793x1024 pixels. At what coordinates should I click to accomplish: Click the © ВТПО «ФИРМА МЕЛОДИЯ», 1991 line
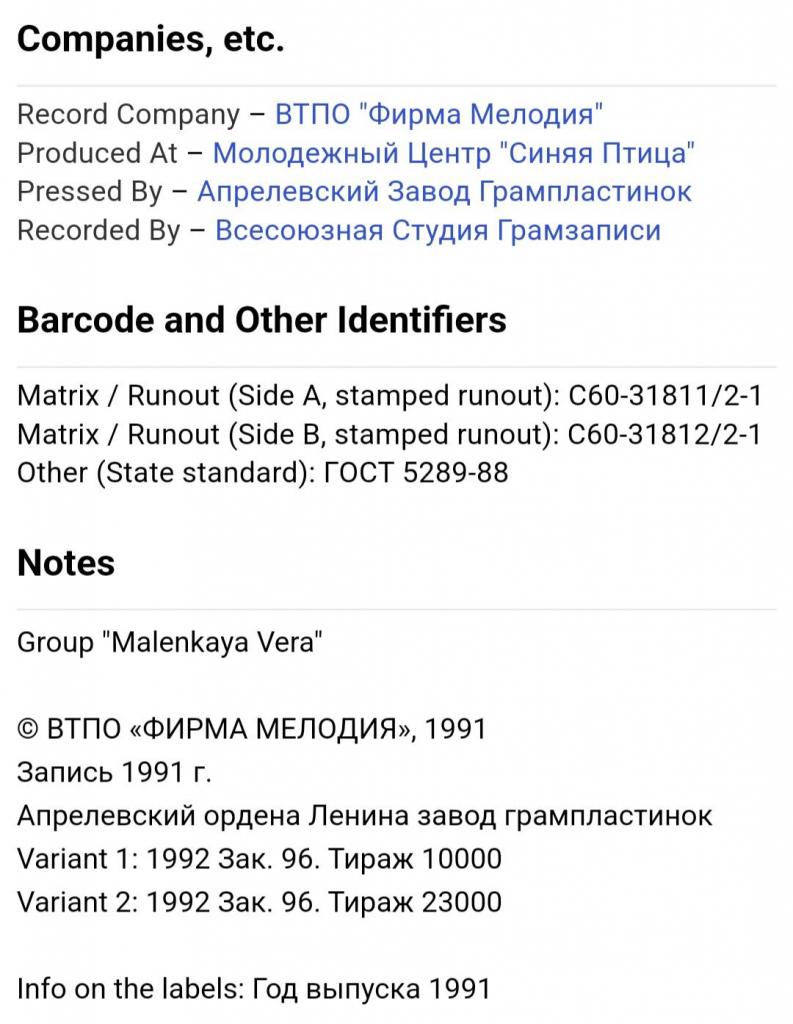tap(251, 729)
